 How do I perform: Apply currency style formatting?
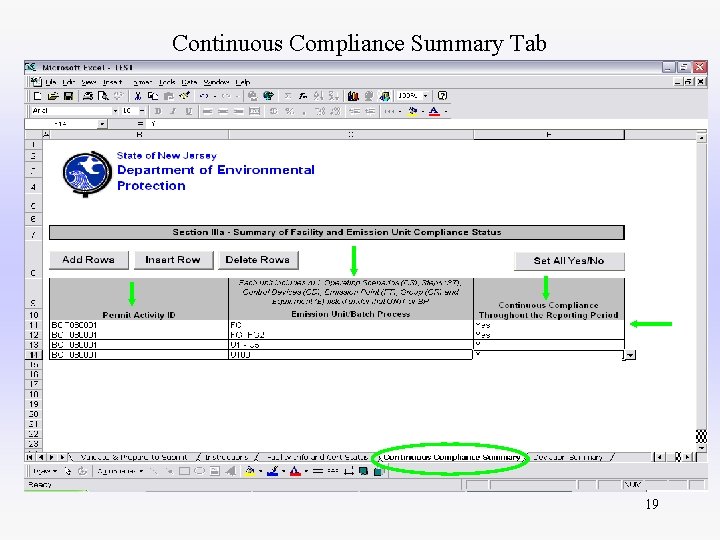(274, 111)
